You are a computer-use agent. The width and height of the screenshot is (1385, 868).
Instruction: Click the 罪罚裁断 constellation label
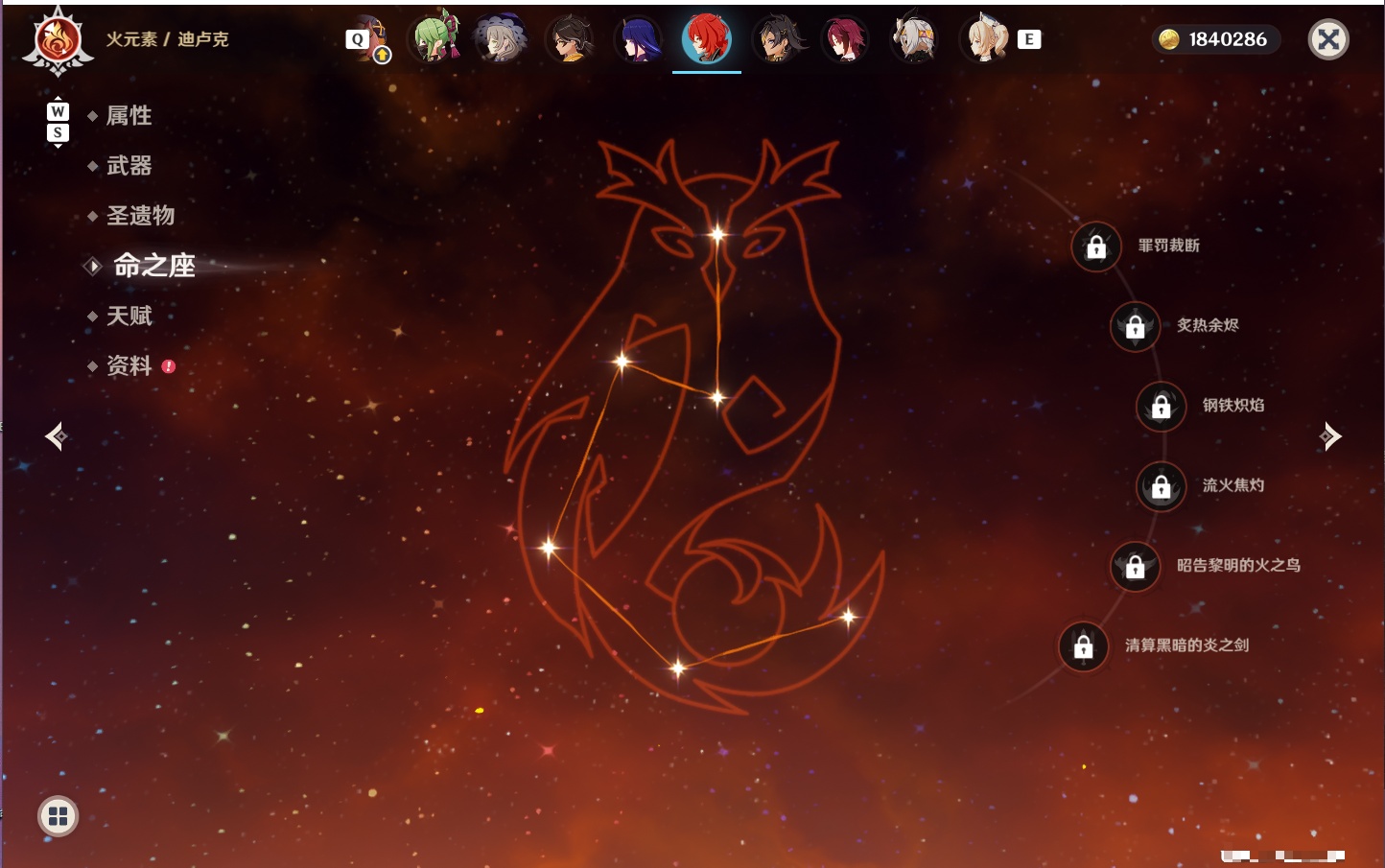click(1168, 246)
